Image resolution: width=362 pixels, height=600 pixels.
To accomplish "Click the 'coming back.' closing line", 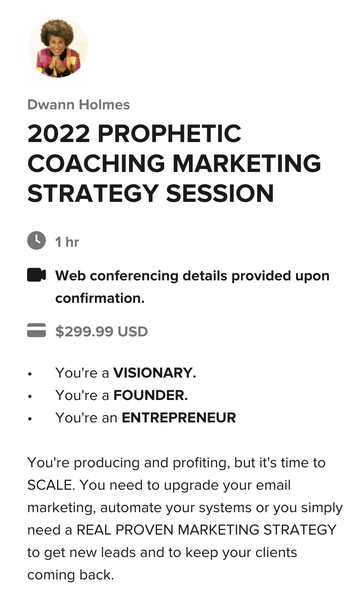I will [71, 575].
